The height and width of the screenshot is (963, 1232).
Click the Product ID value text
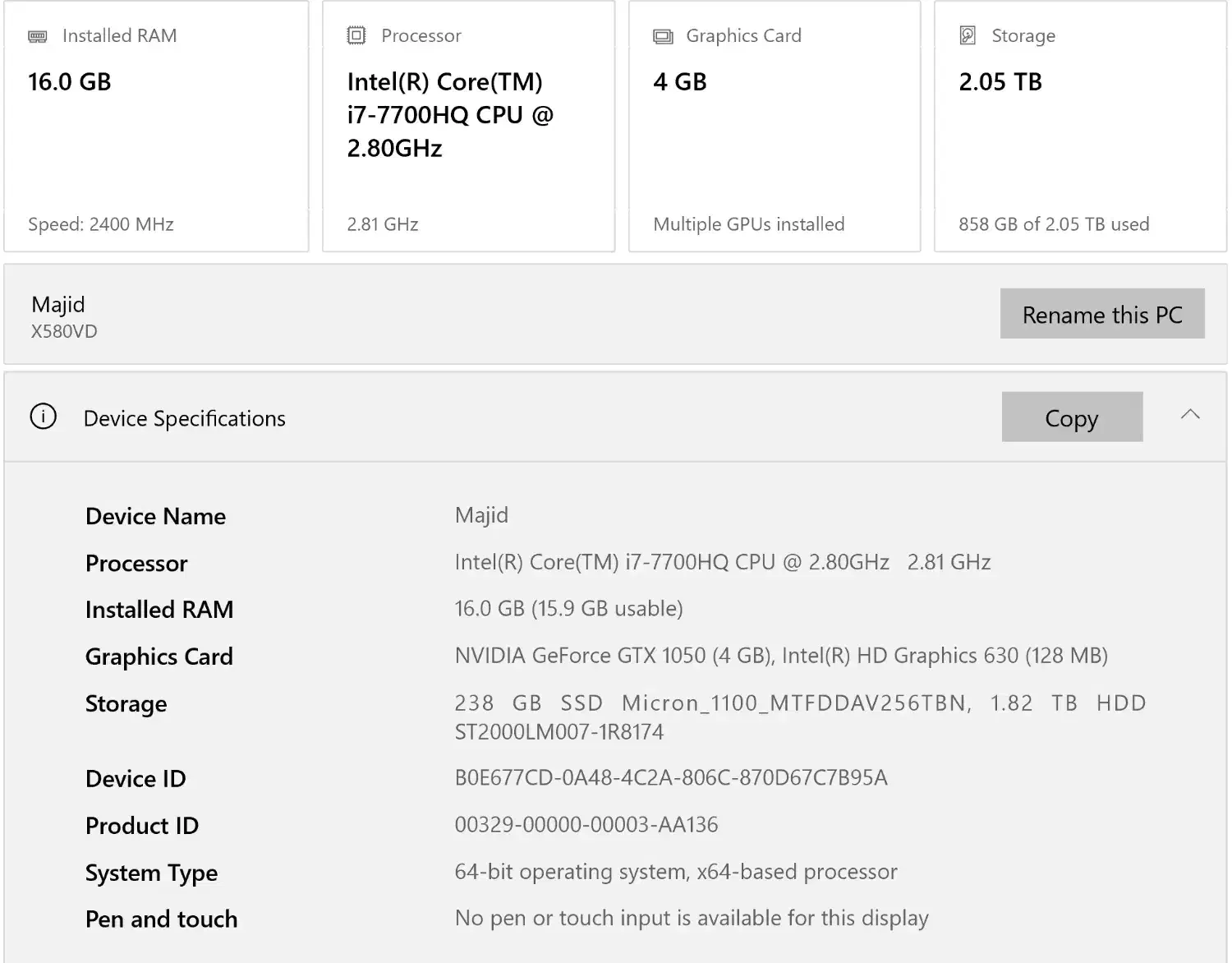(x=586, y=825)
